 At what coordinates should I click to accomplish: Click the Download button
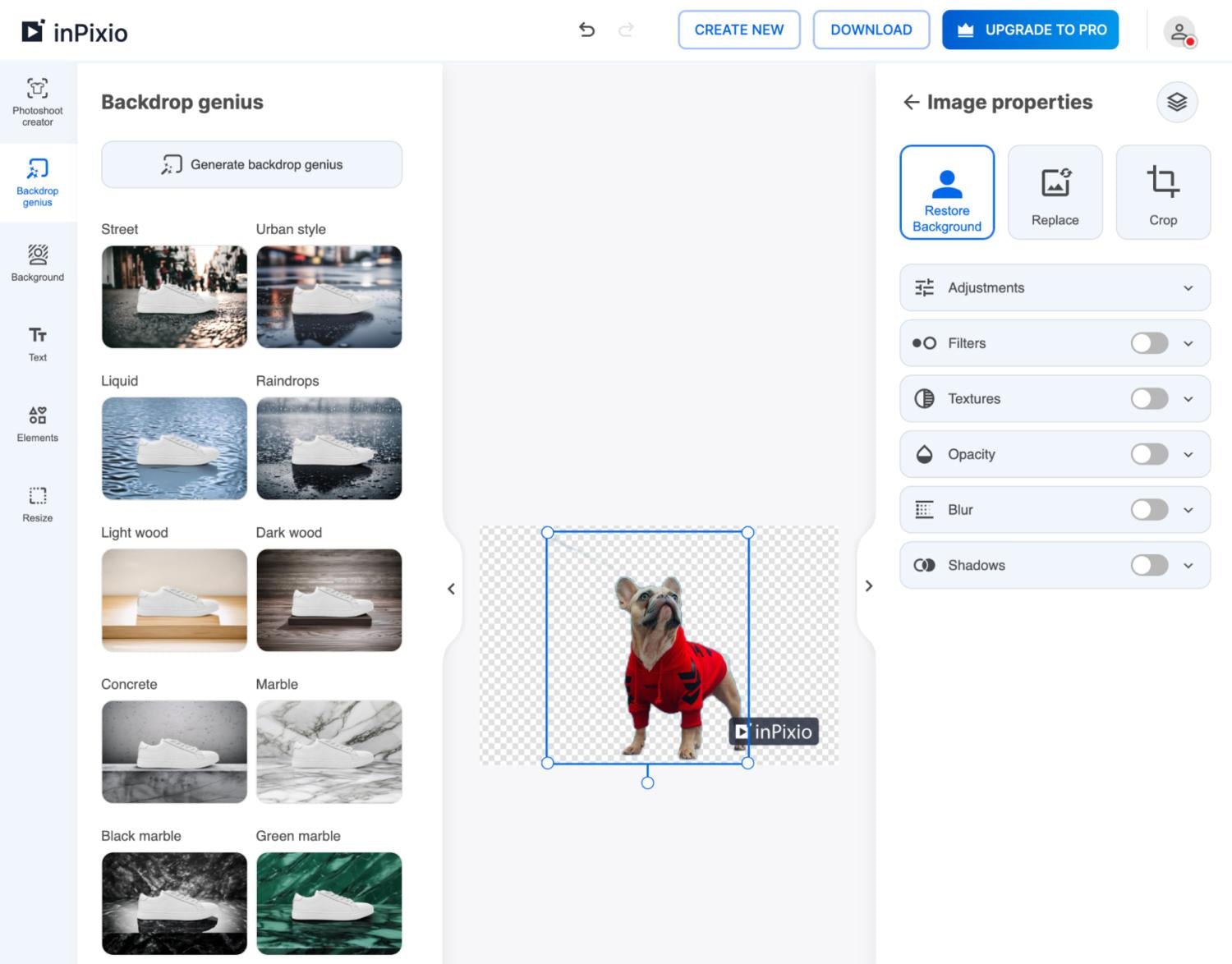[871, 30]
